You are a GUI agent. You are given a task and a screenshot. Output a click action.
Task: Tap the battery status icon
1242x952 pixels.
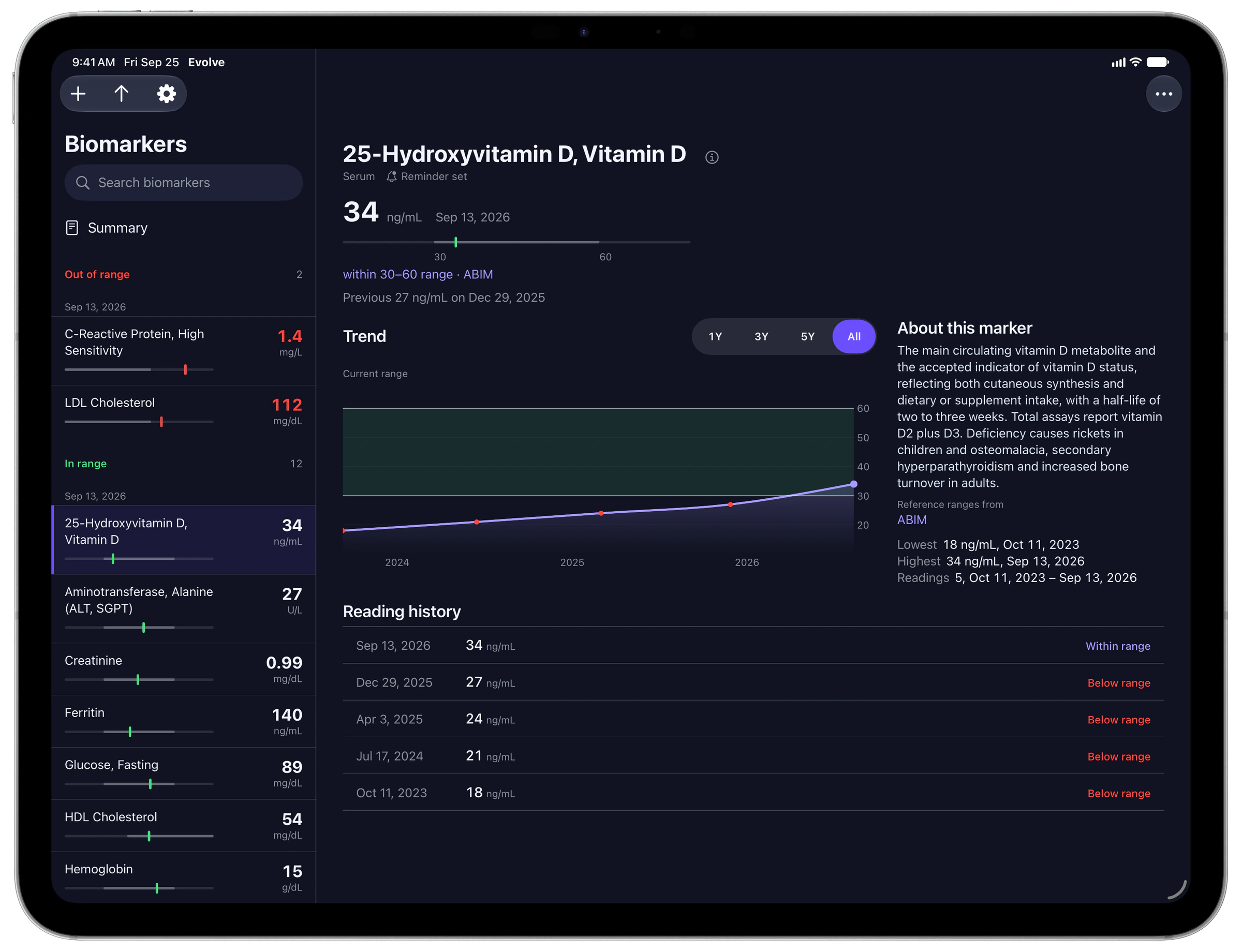1157,62
